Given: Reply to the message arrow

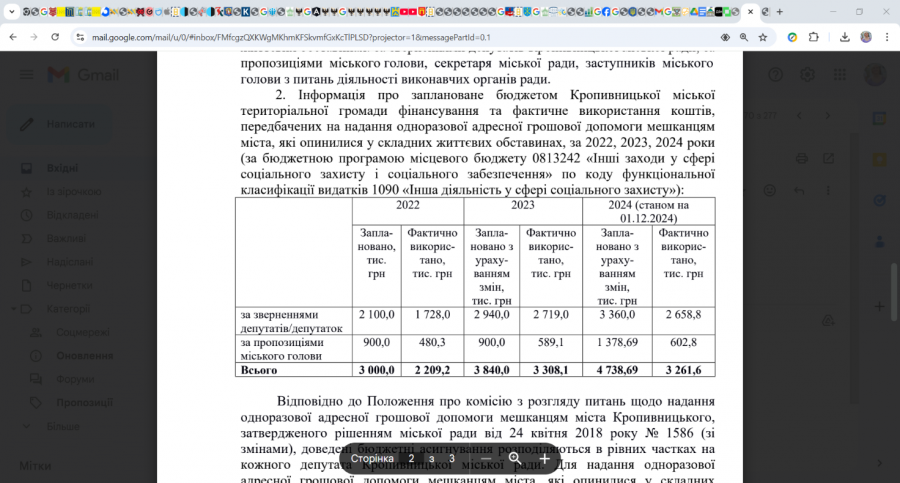Looking at the screenshot, I should point(799,191).
